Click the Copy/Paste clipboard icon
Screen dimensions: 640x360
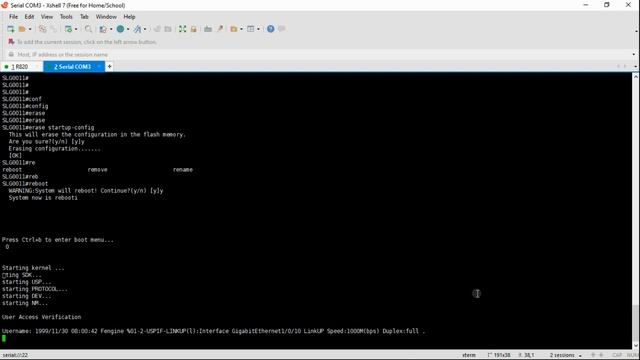(103, 29)
